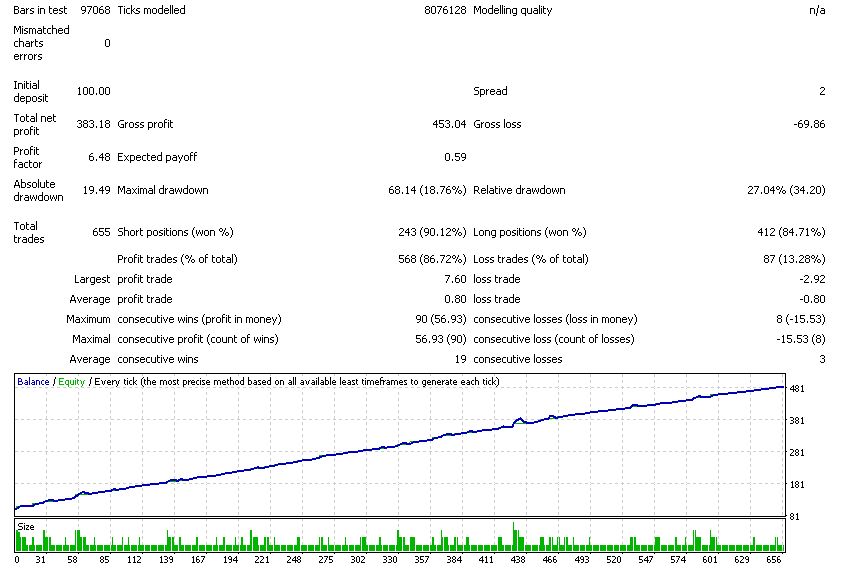850x571 pixels.
Task: Click the 81 value on chart axis
Action: point(794,517)
